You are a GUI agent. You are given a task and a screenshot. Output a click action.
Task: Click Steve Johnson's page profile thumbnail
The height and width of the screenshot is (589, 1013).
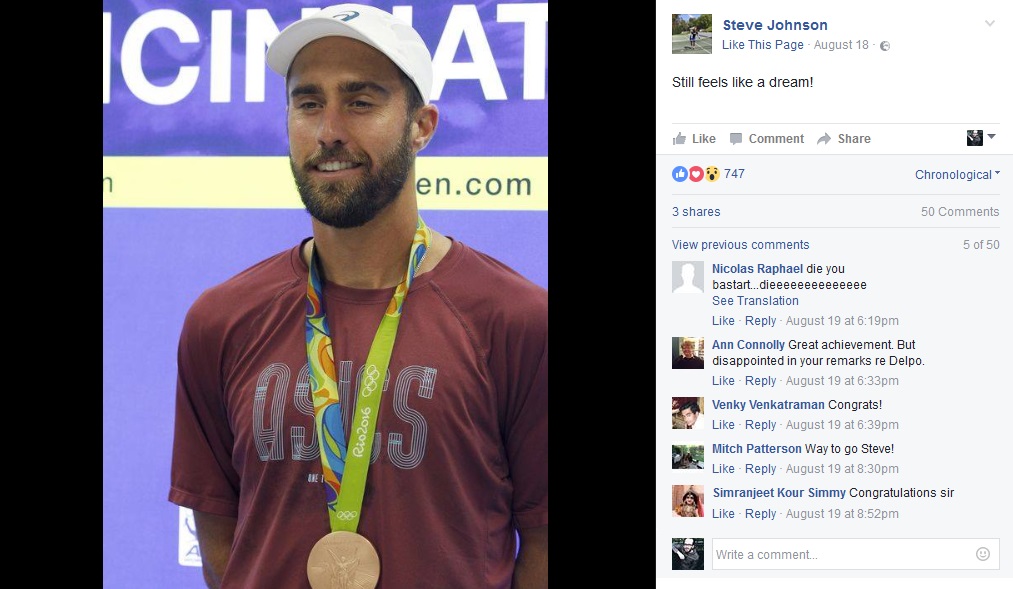(692, 34)
